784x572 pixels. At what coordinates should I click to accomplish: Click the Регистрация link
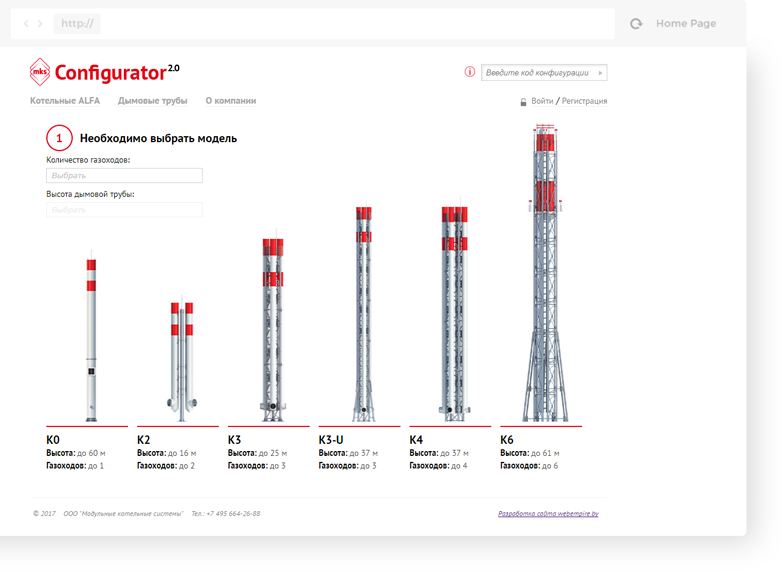pos(584,101)
